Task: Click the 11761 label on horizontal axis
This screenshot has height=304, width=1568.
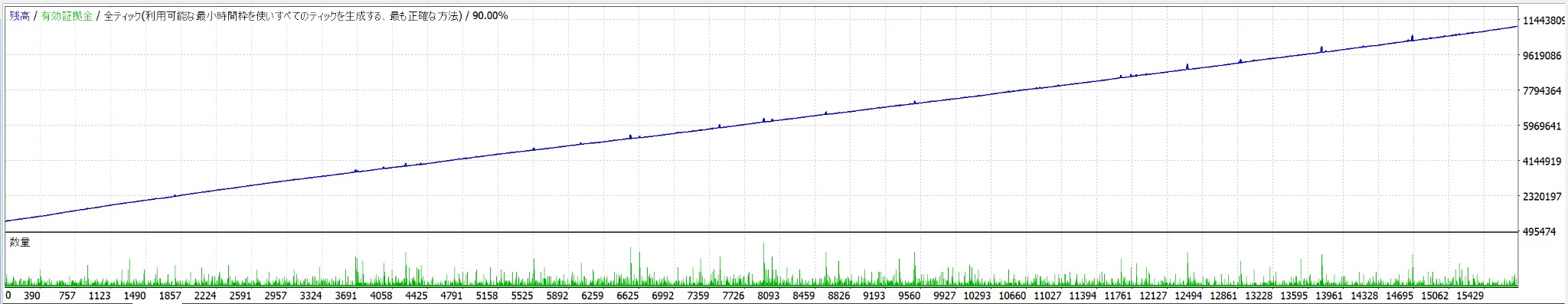Action: [1118, 296]
